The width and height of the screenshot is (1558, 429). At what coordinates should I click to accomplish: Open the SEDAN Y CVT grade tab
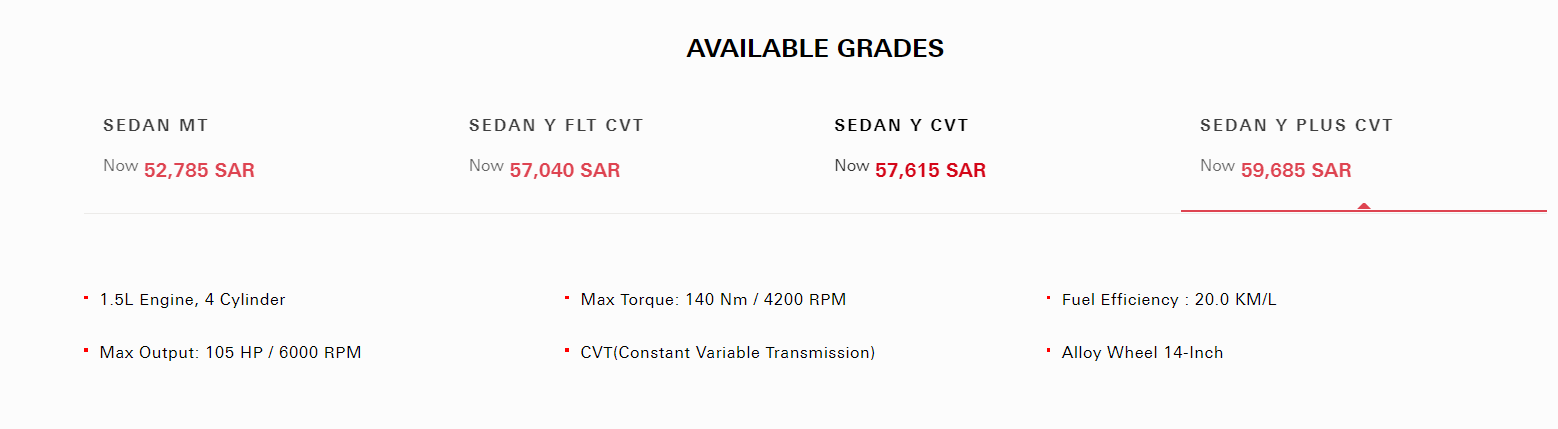(x=901, y=126)
